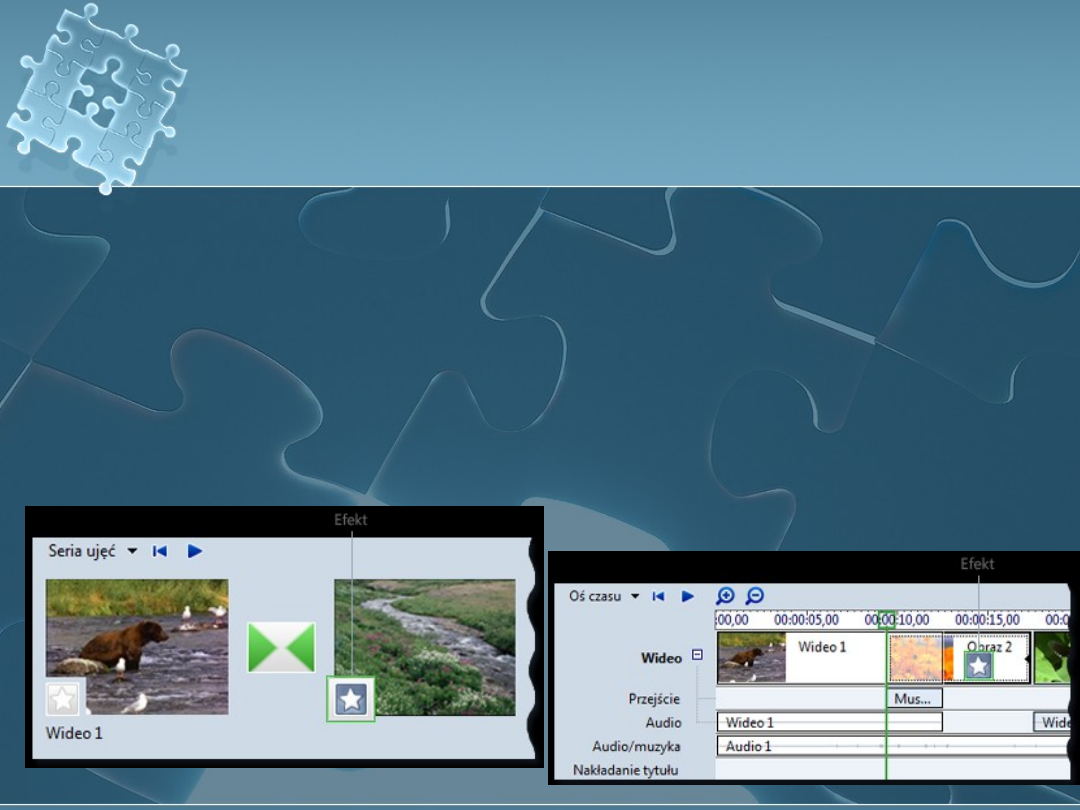Image resolution: width=1080 pixels, height=810 pixels.
Task: Click the highlighted effect star on stream clip
Action: (351, 699)
